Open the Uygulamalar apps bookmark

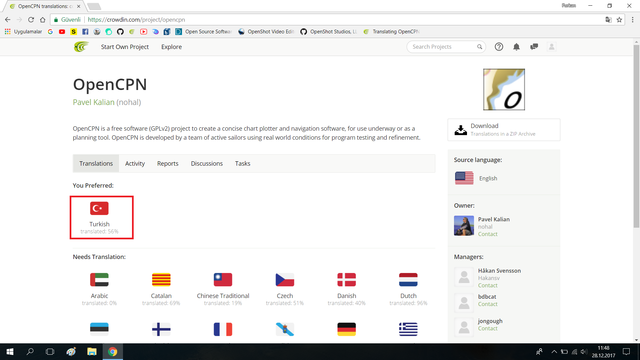point(23,31)
